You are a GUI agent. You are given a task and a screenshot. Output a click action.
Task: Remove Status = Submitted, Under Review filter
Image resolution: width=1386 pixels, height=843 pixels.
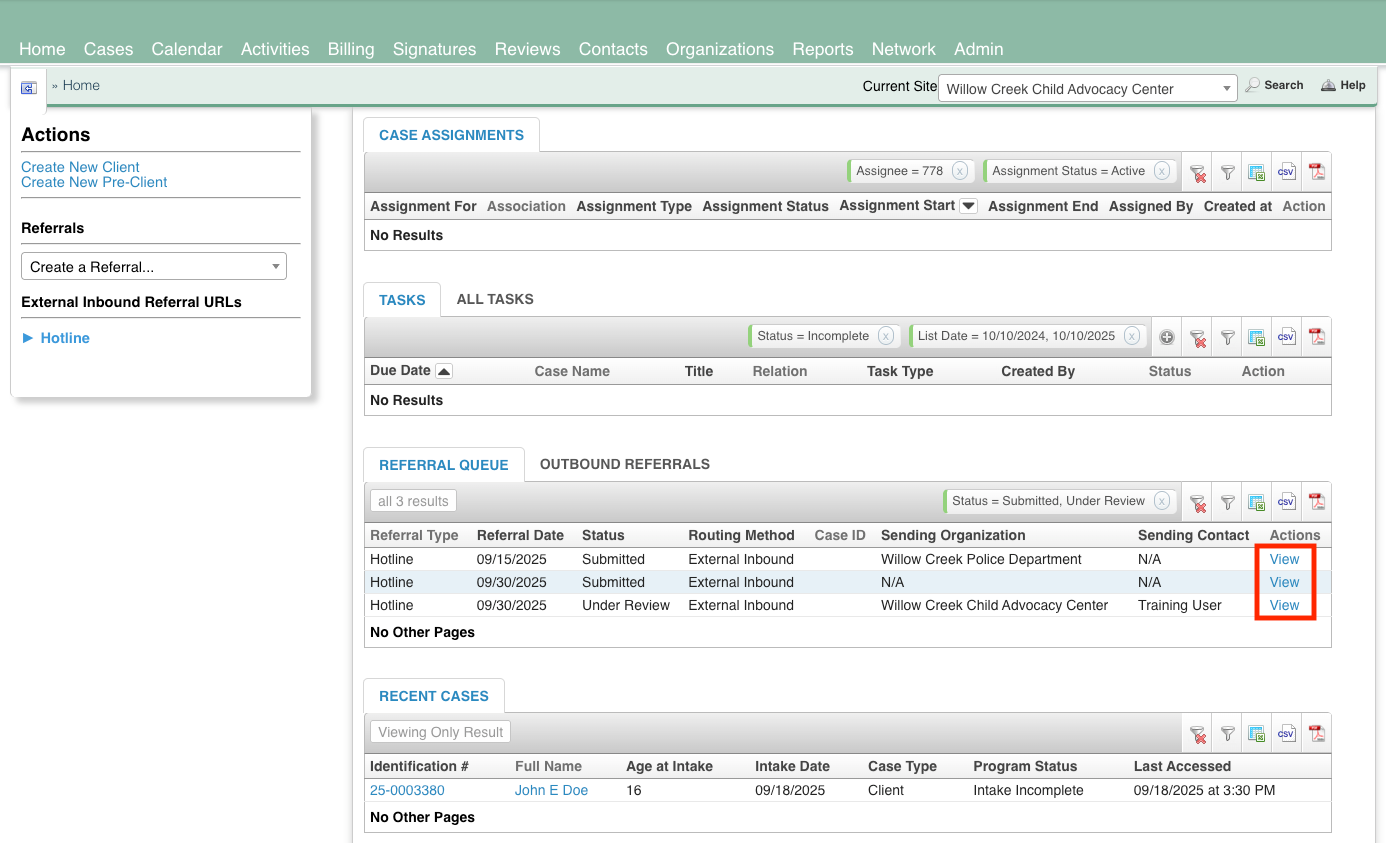click(1162, 501)
